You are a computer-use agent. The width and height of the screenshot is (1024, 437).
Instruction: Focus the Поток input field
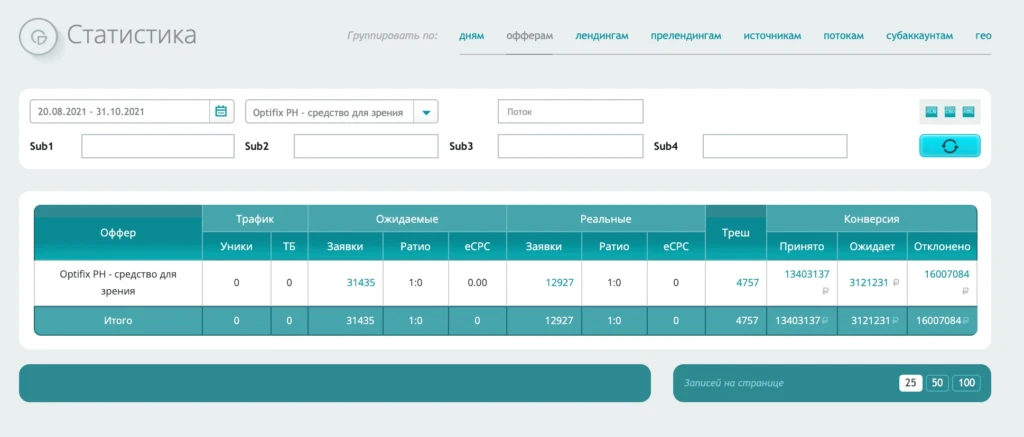(570, 112)
